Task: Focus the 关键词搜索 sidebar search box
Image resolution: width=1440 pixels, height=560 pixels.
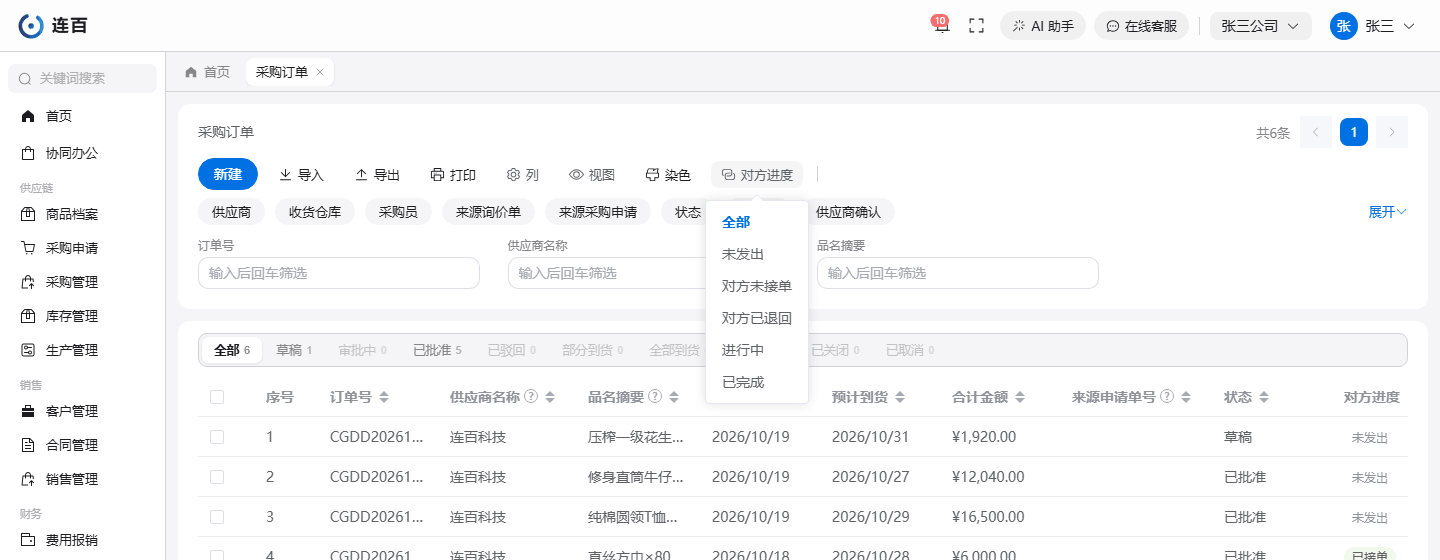Action: 82,78
